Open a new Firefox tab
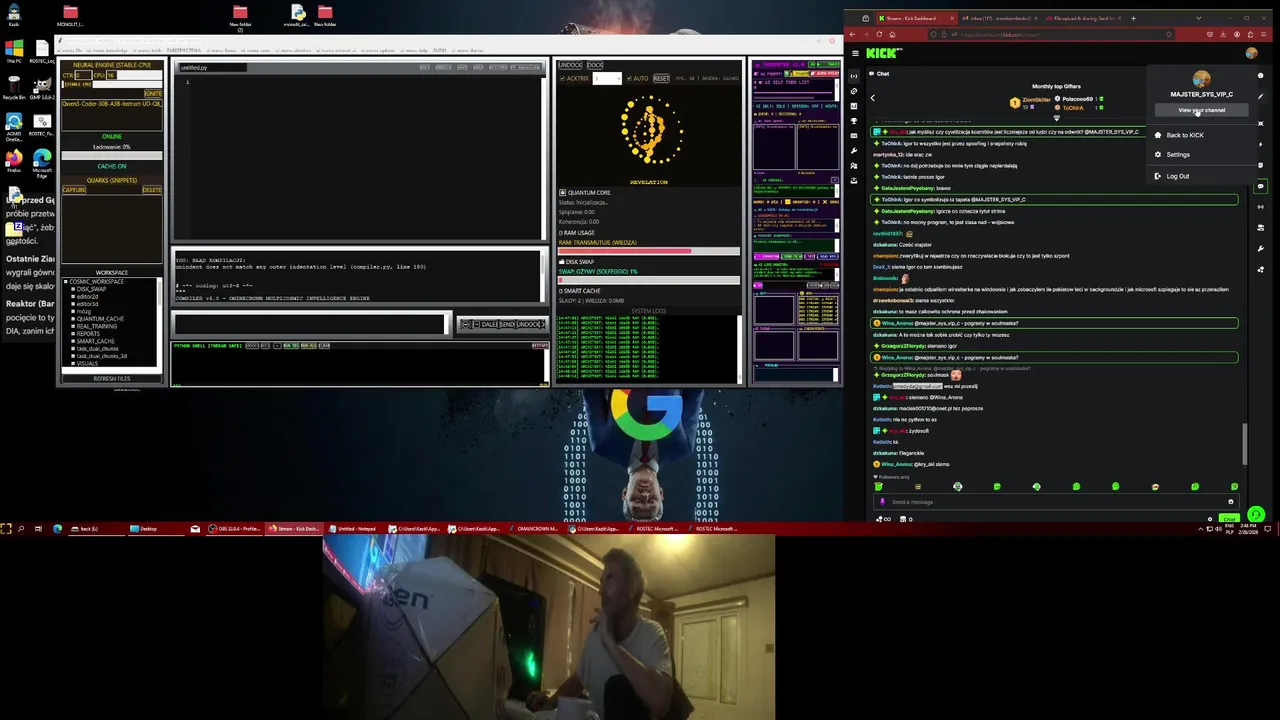The height and width of the screenshot is (720, 1280). pos(1133,18)
